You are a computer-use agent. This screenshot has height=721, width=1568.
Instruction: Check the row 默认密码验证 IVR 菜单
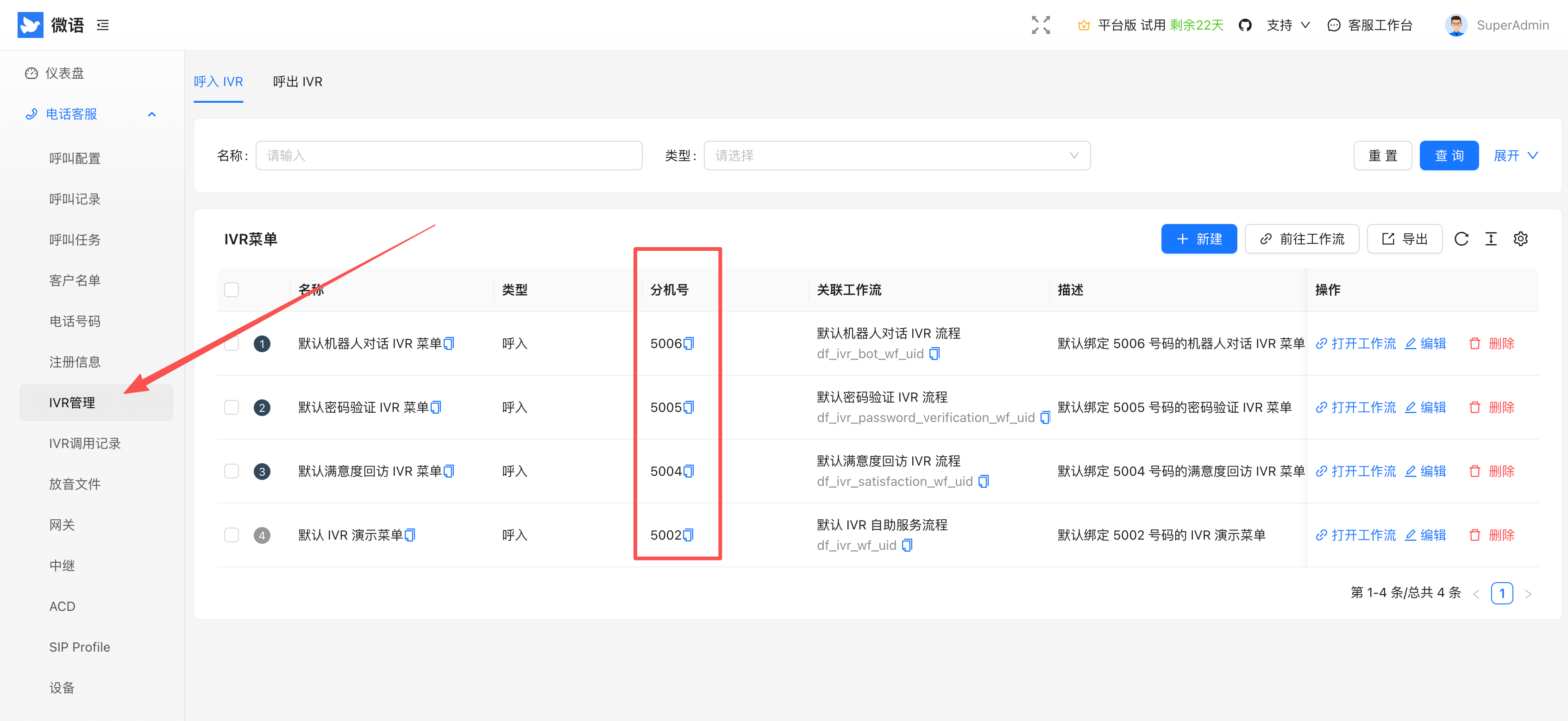point(231,408)
